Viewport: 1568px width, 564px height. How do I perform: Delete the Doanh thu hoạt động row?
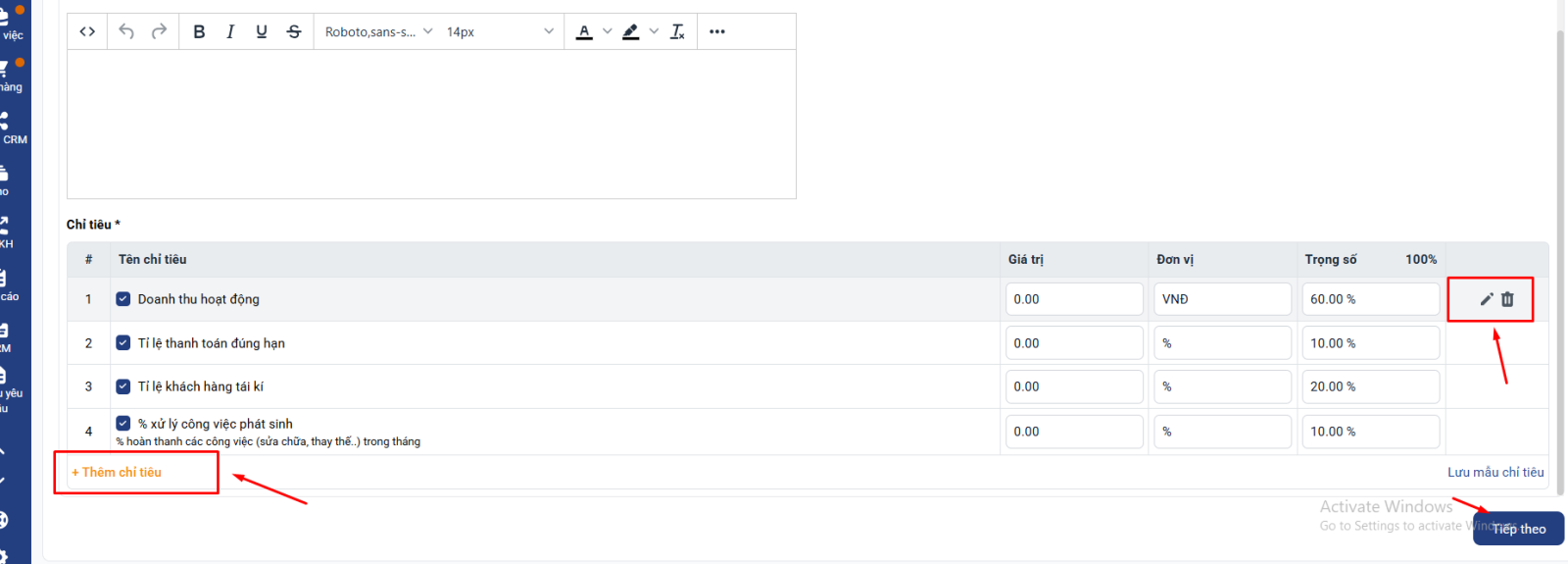pos(1507,299)
